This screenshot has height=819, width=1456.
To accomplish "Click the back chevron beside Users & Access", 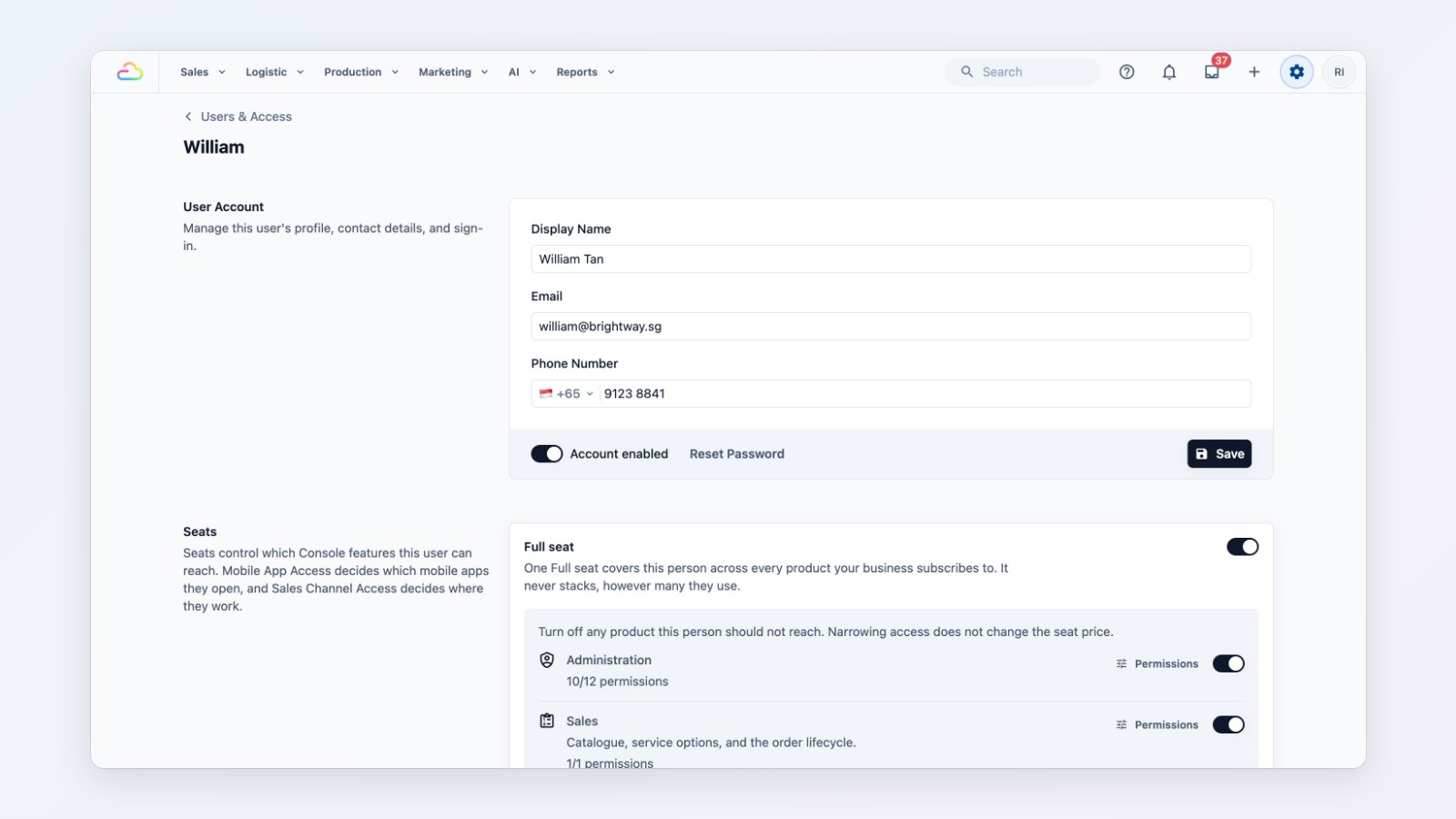I will 188,116.
